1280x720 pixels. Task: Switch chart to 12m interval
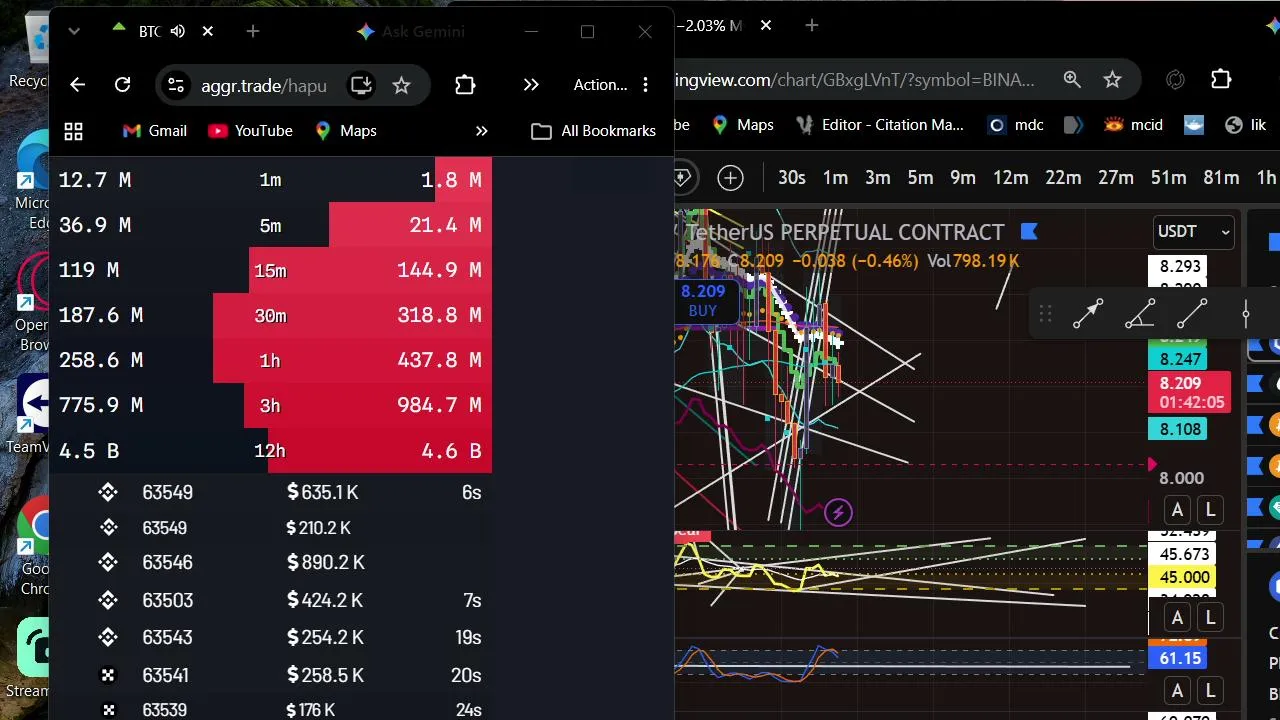click(1010, 178)
